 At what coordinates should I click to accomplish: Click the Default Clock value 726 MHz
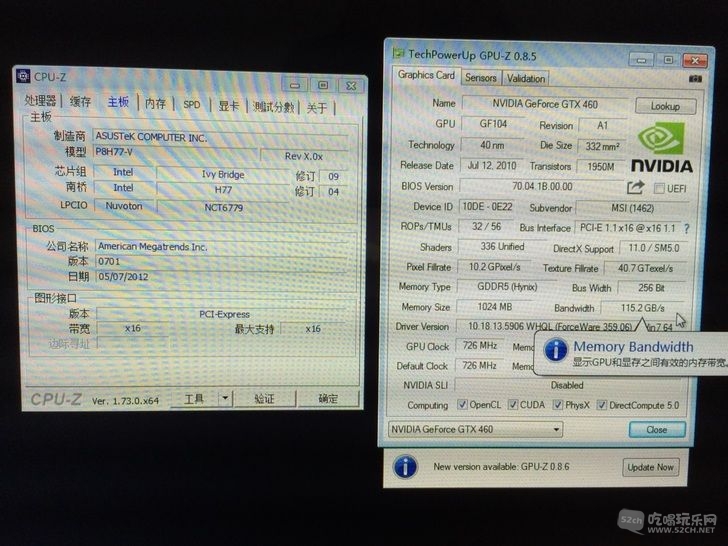coord(479,366)
